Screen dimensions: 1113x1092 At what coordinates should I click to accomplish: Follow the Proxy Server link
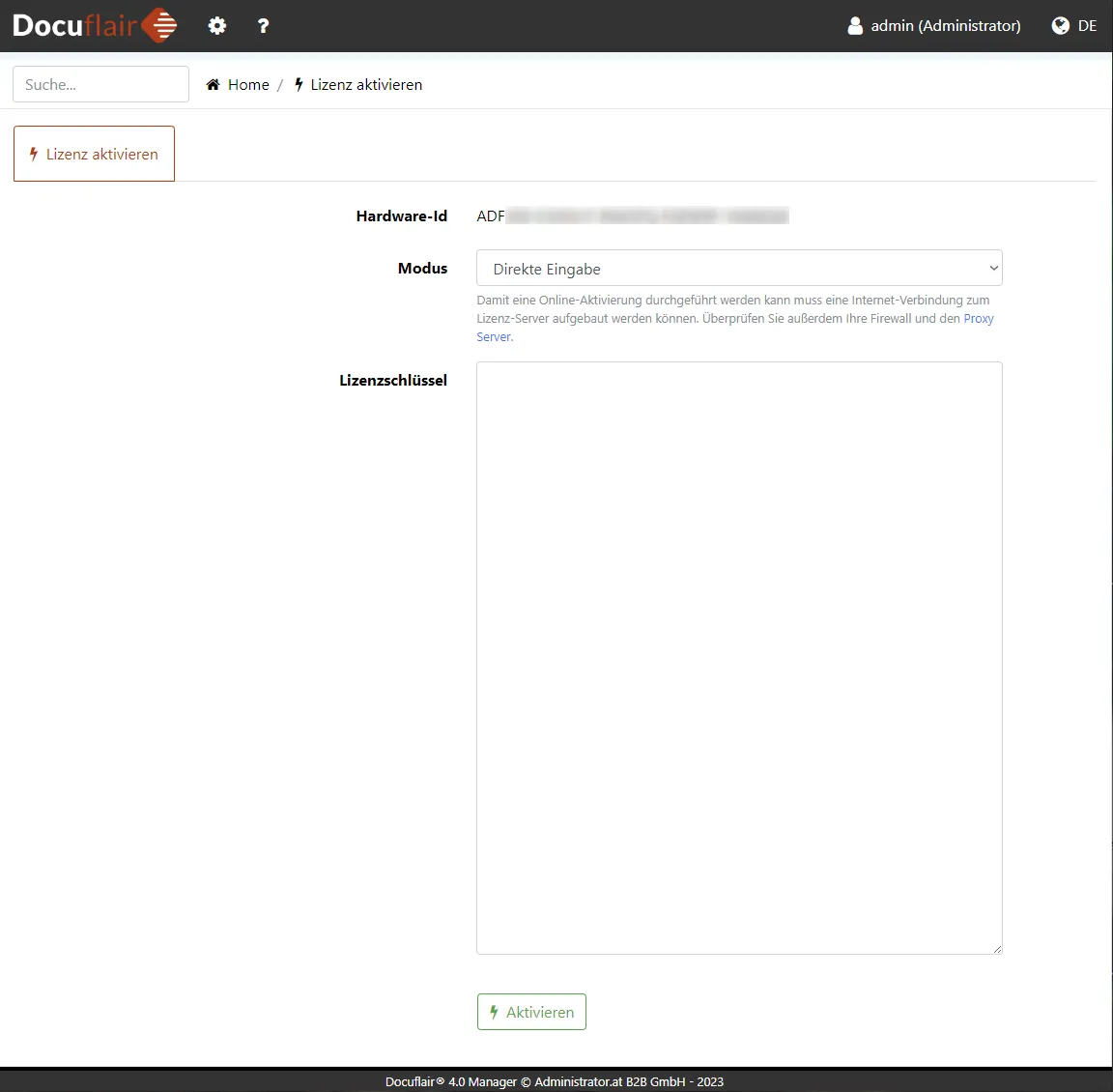(x=978, y=319)
